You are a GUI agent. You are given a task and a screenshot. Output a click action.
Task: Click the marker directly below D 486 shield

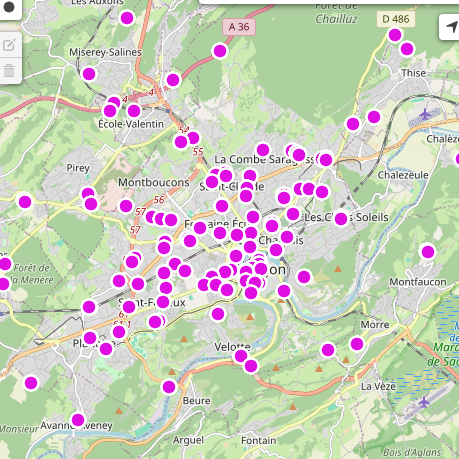point(395,35)
